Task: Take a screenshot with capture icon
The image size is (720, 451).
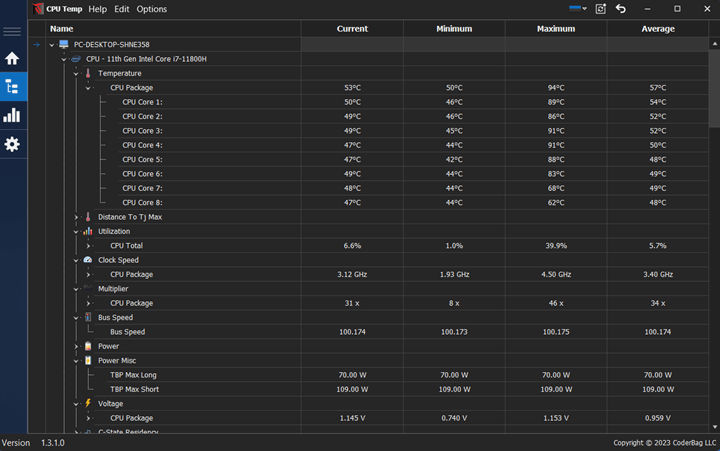Action: (x=600, y=9)
